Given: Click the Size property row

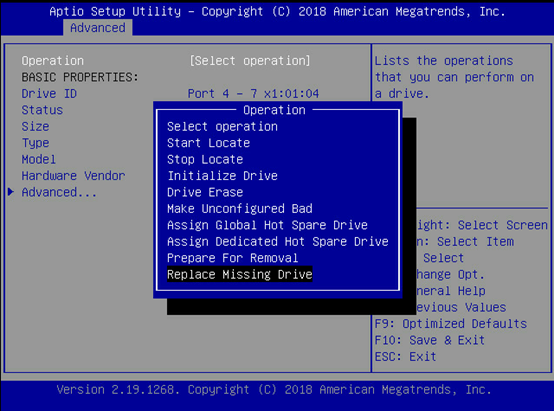Looking at the screenshot, I should pyautogui.click(x=35, y=127).
